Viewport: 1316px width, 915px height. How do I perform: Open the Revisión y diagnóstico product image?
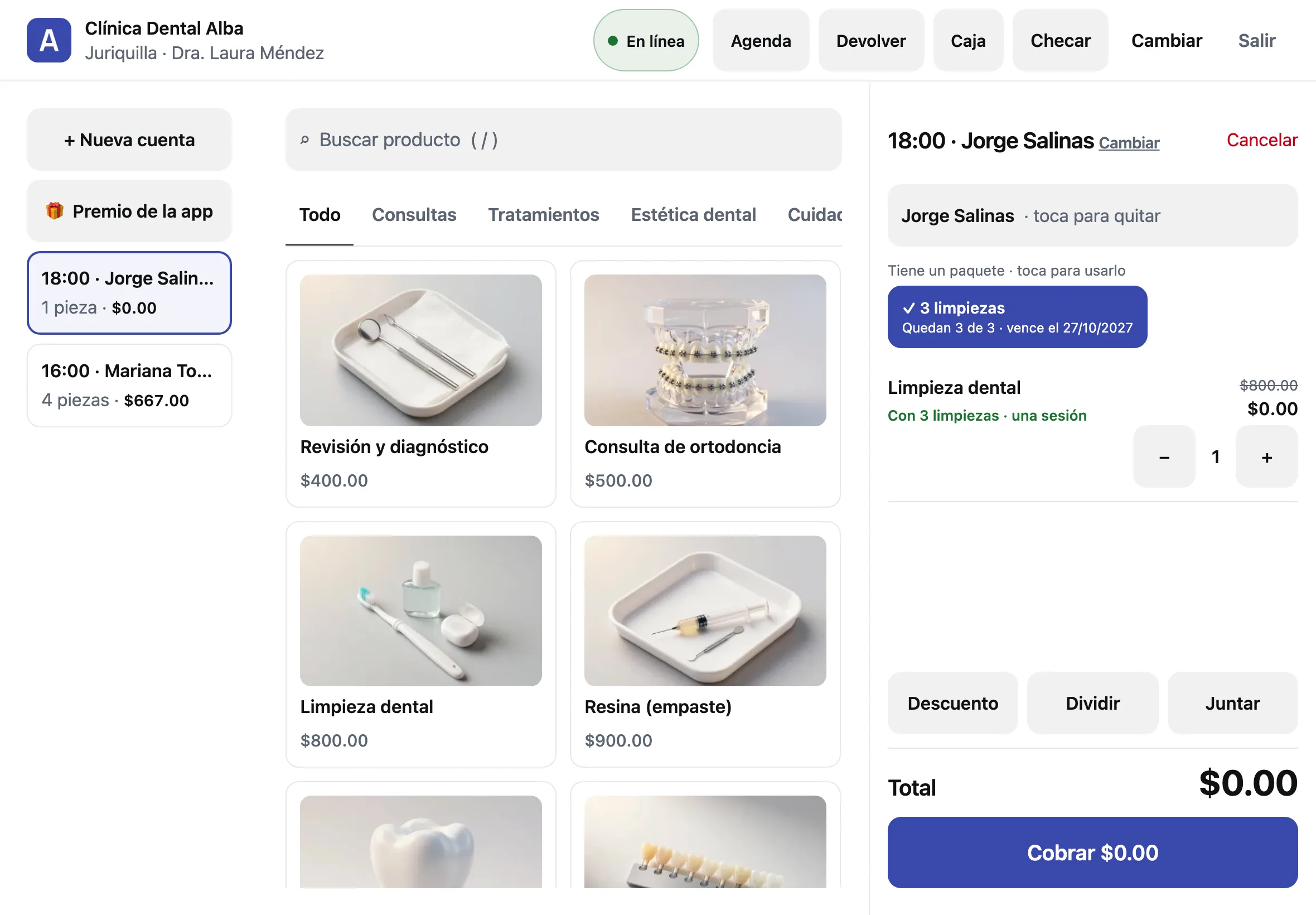[420, 350]
